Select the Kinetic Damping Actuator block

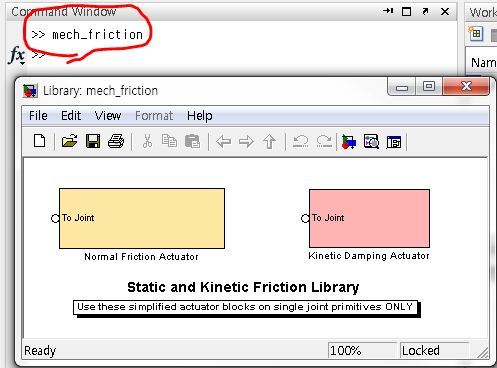(x=369, y=218)
